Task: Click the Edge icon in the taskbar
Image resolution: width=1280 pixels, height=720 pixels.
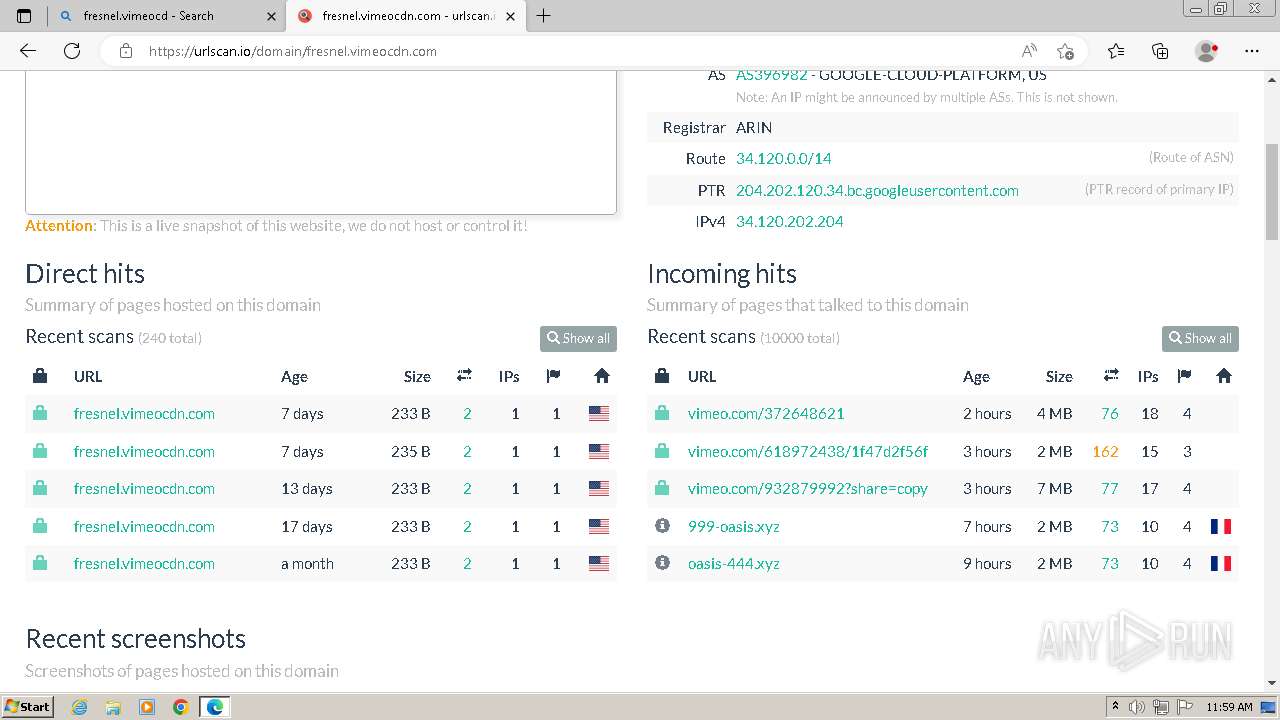Action: point(214,706)
